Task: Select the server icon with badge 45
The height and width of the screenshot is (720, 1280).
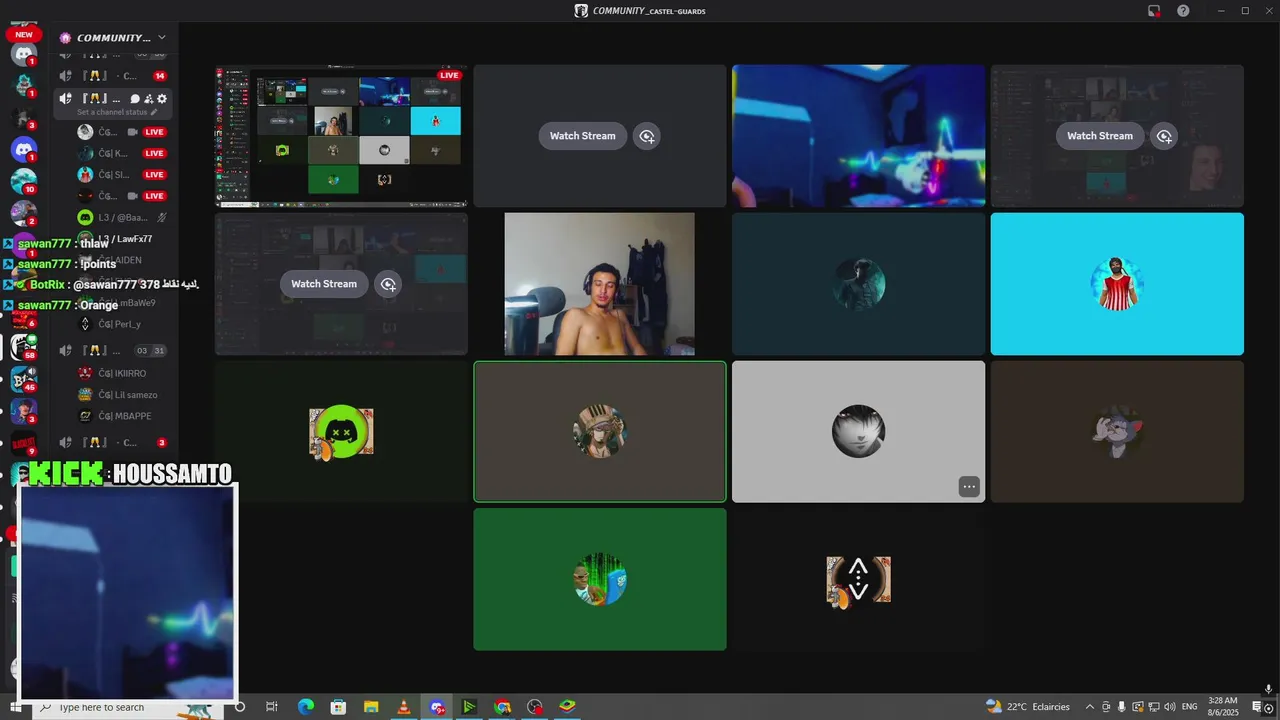Action: click(24, 379)
